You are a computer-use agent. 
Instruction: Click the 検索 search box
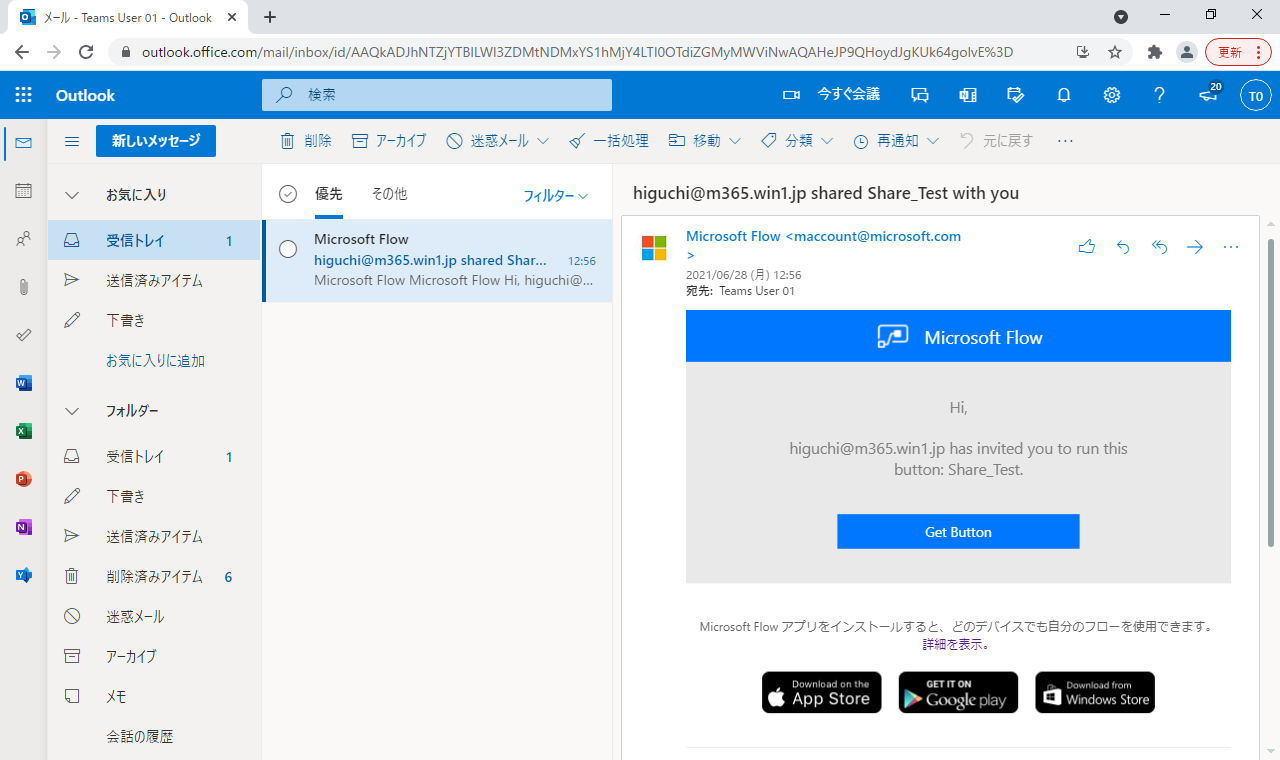pyautogui.click(x=437, y=95)
